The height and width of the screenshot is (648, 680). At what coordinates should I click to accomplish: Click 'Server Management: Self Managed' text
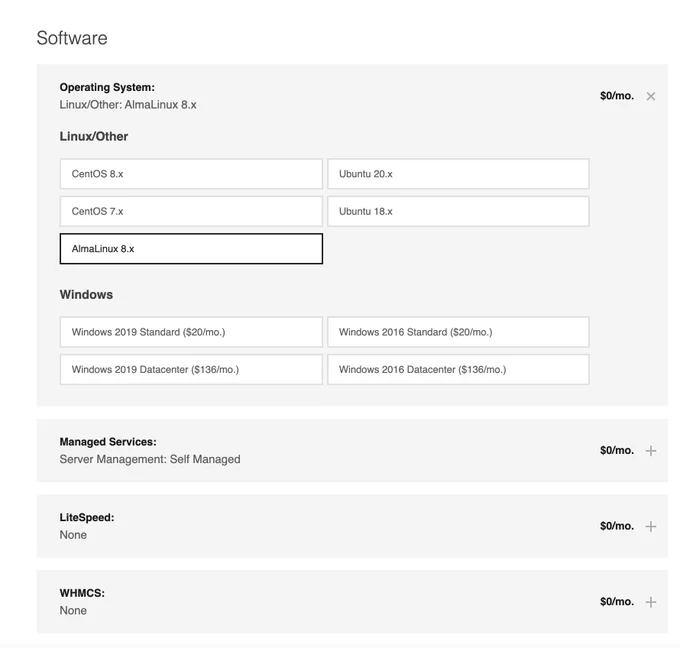tap(150, 459)
